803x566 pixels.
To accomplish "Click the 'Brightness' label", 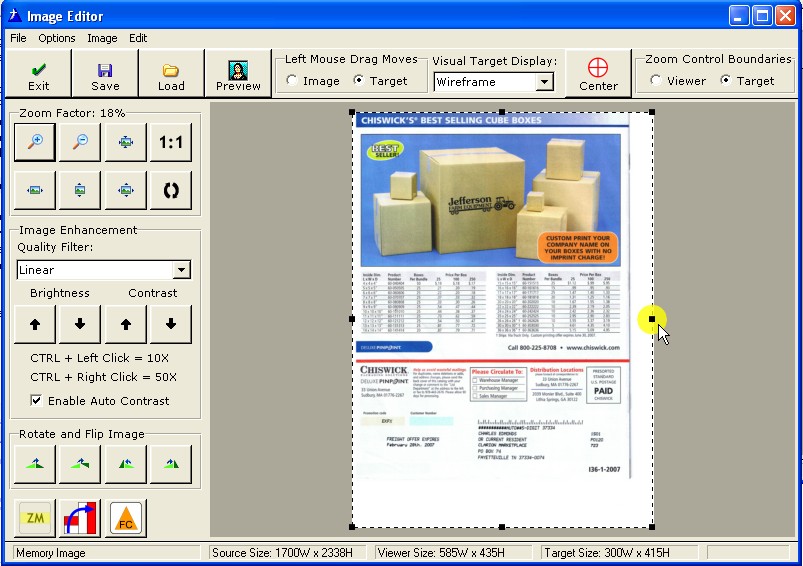I will pyautogui.click(x=60, y=293).
